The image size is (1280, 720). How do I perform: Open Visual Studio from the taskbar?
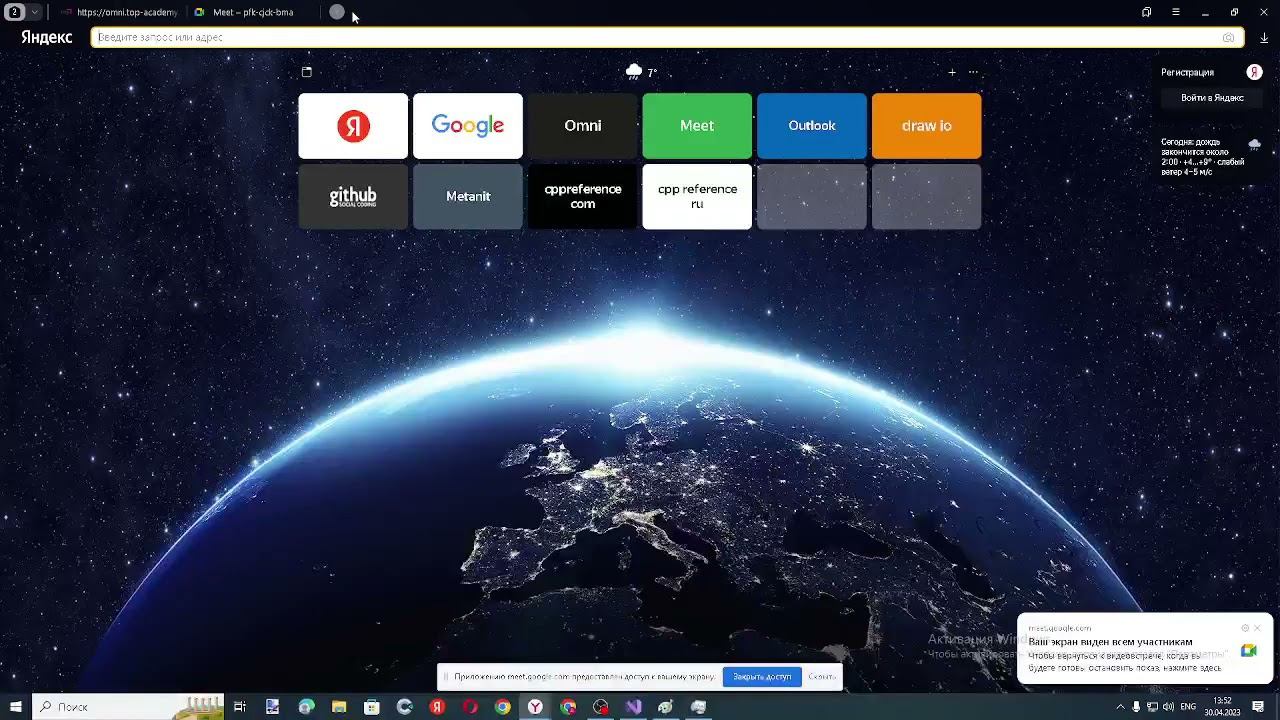coord(634,707)
